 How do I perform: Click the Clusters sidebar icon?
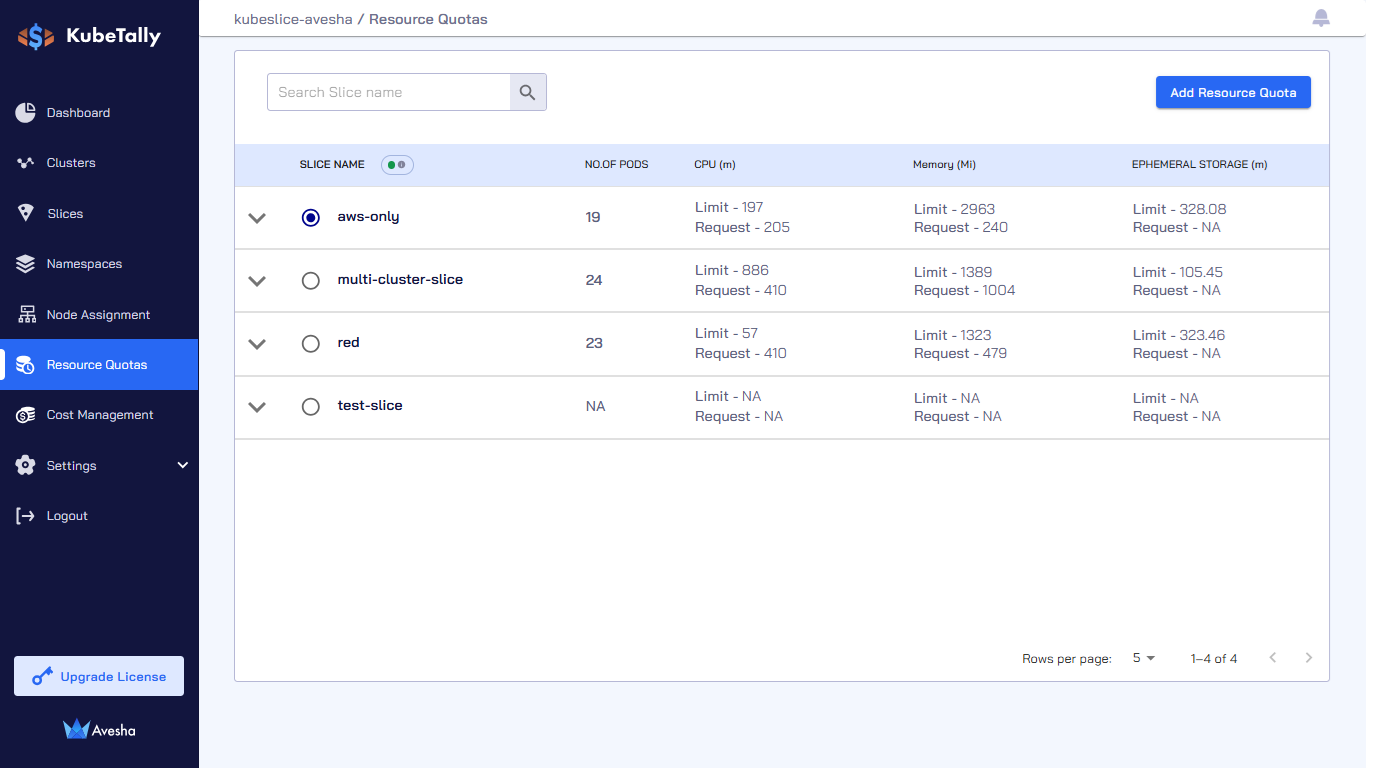pos(25,163)
